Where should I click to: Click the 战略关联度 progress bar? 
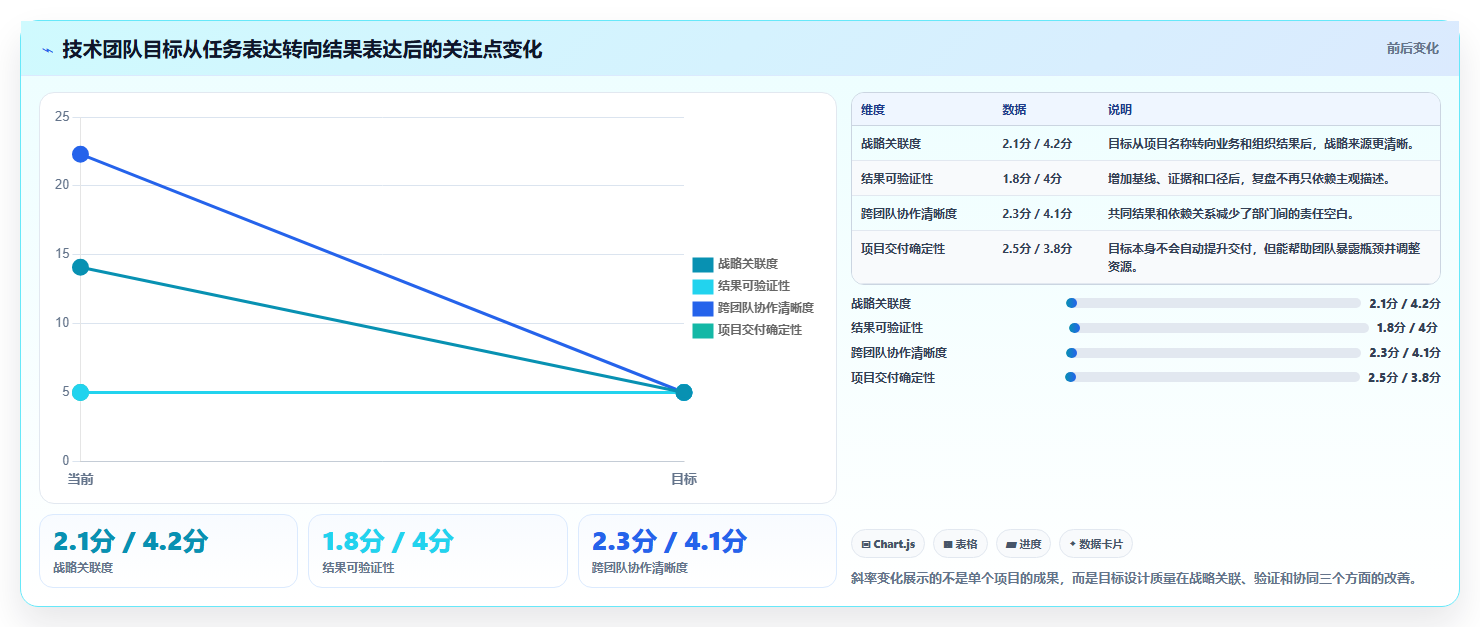pyautogui.click(x=1213, y=303)
